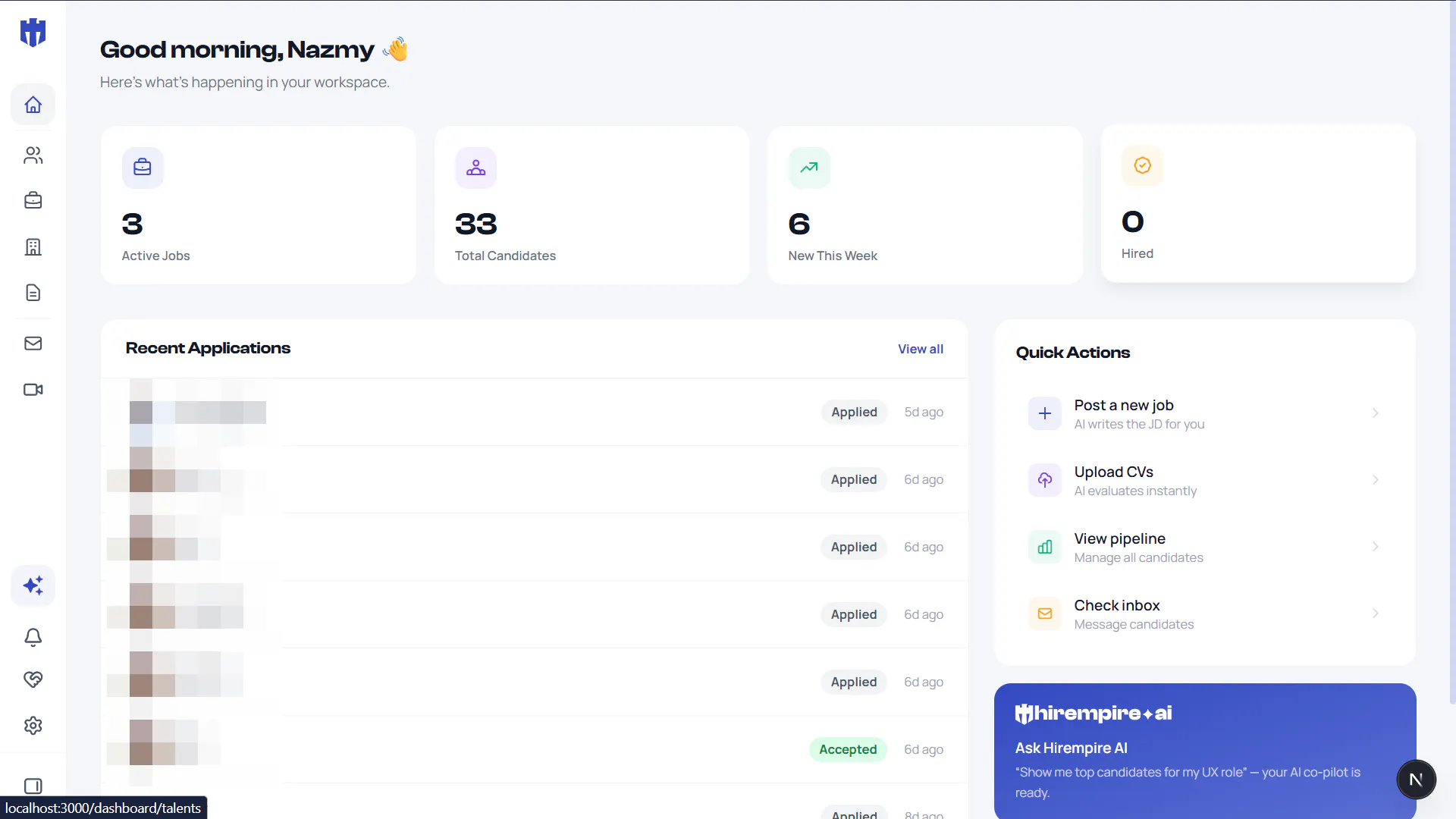Click the Applied badge in the 5d ago row

click(854, 412)
